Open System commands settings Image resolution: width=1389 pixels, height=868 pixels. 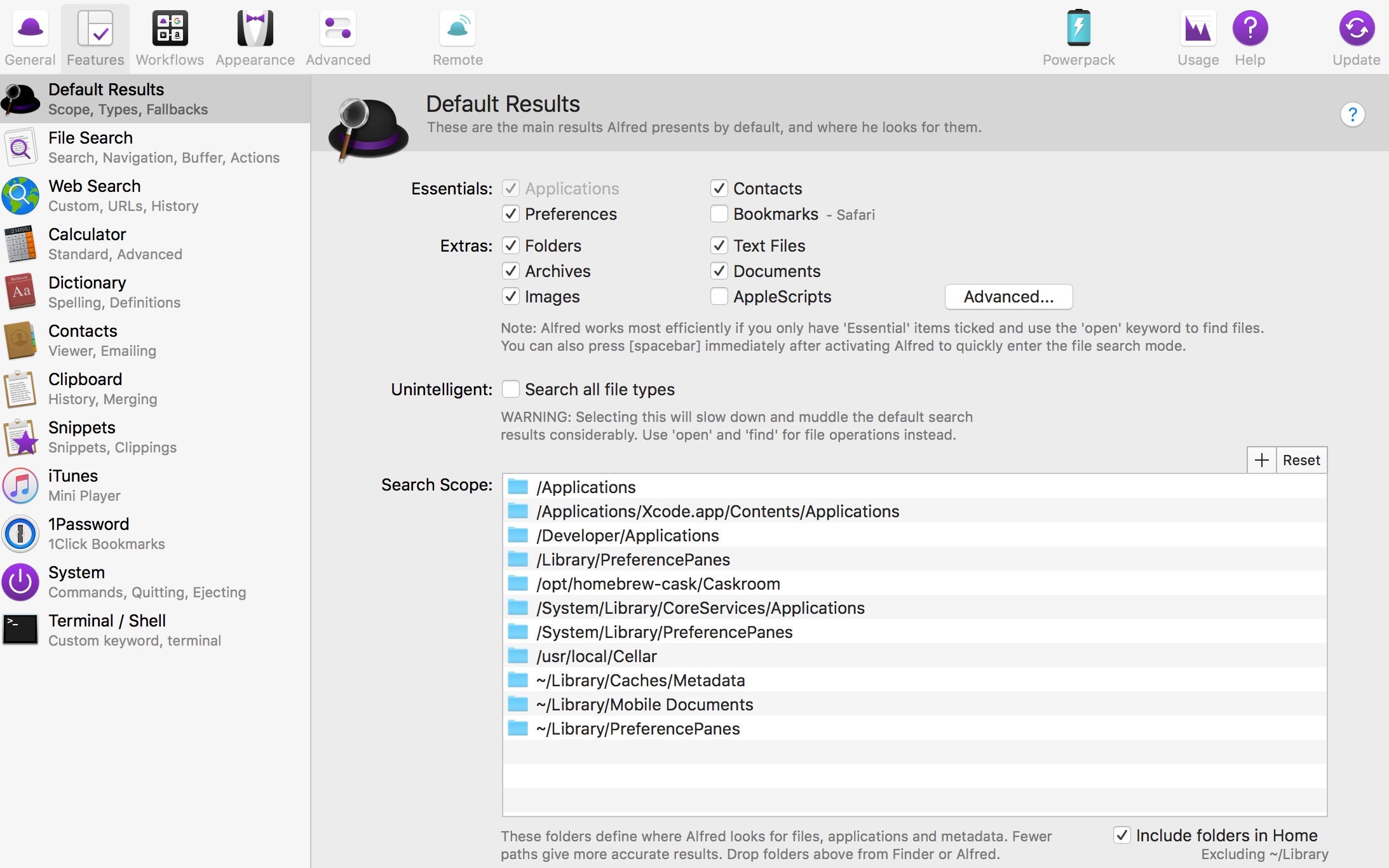pos(155,581)
